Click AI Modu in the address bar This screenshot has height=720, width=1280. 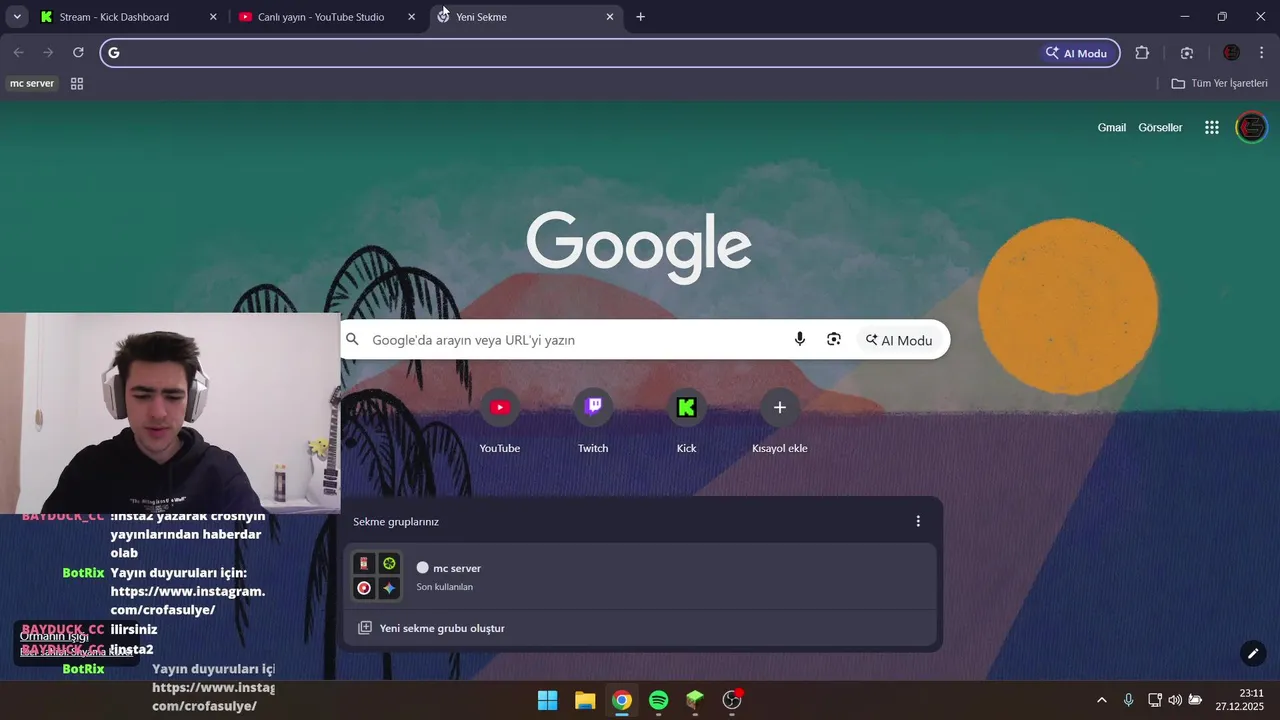tap(1076, 53)
